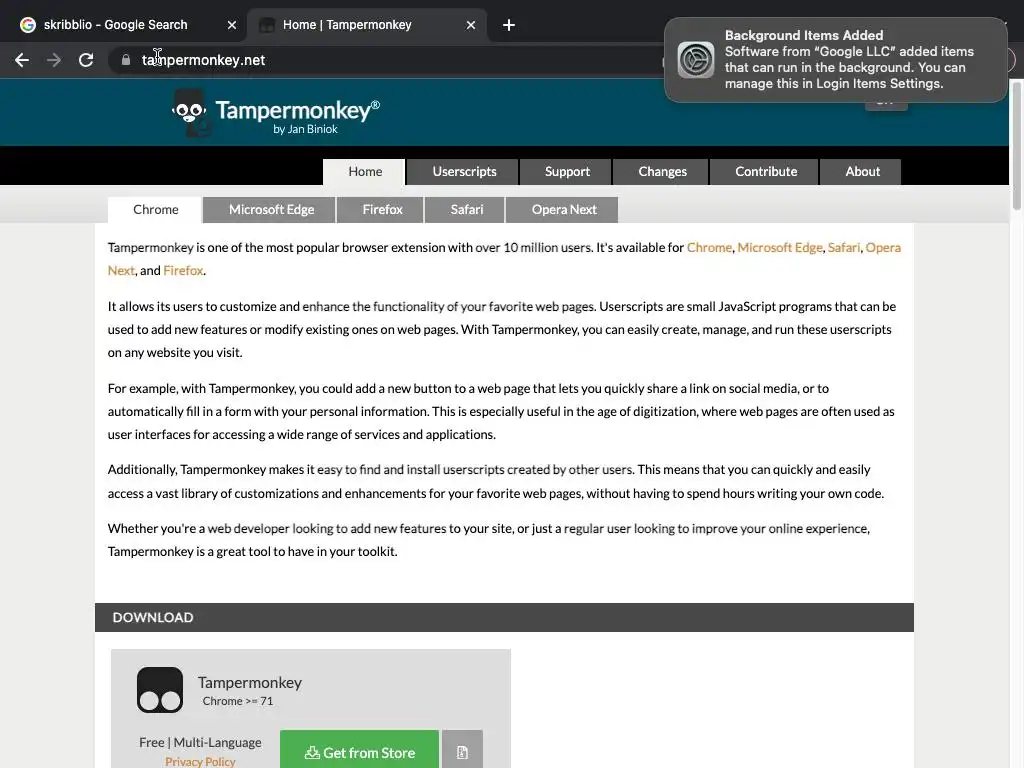Click the Tampermonkey title in the download card
Screen dimensions: 1024x768
[249, 682]
